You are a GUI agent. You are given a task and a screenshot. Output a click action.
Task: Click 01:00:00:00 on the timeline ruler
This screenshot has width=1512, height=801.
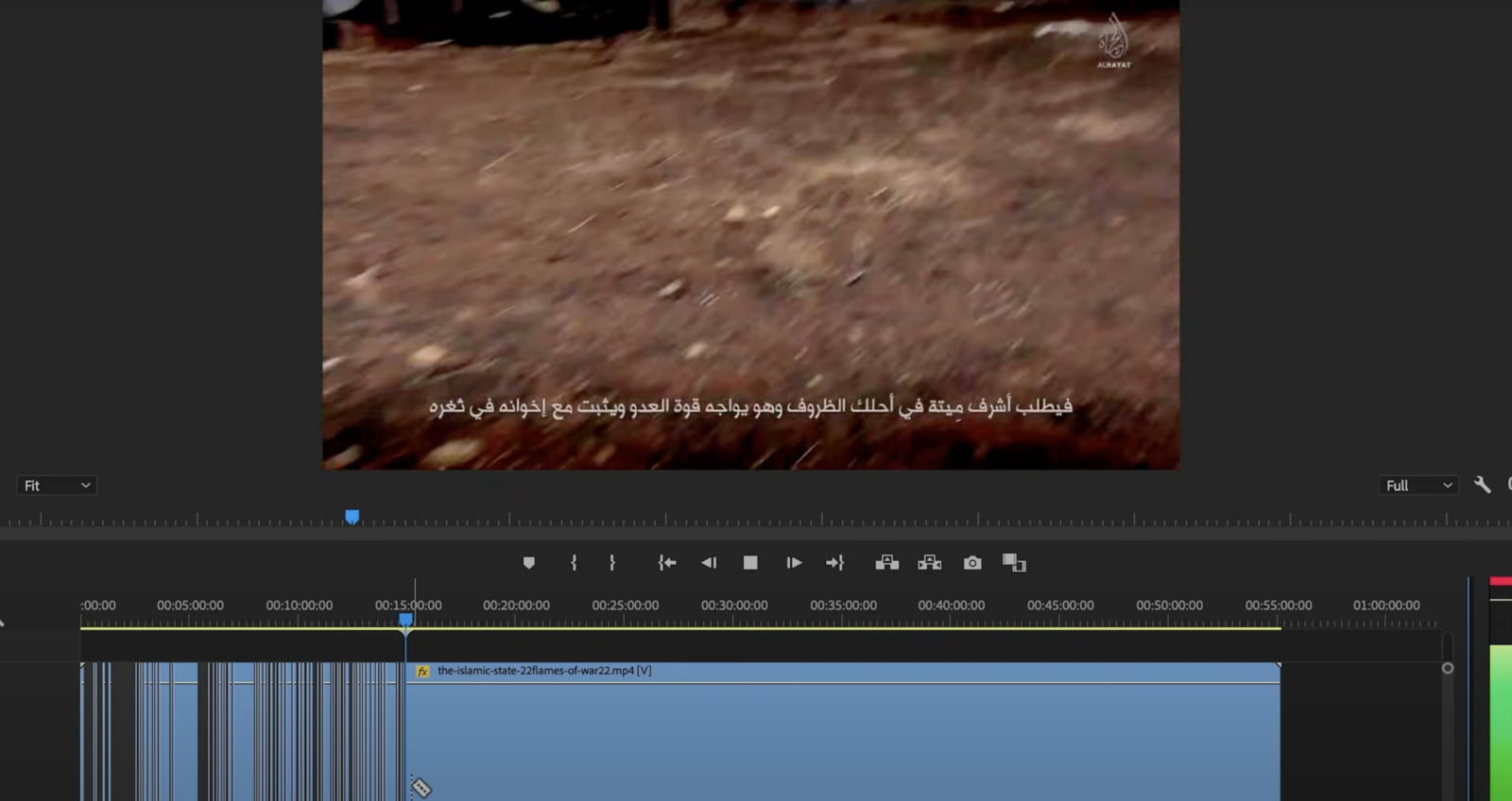pyautogui.click(x=1386, y=605)
